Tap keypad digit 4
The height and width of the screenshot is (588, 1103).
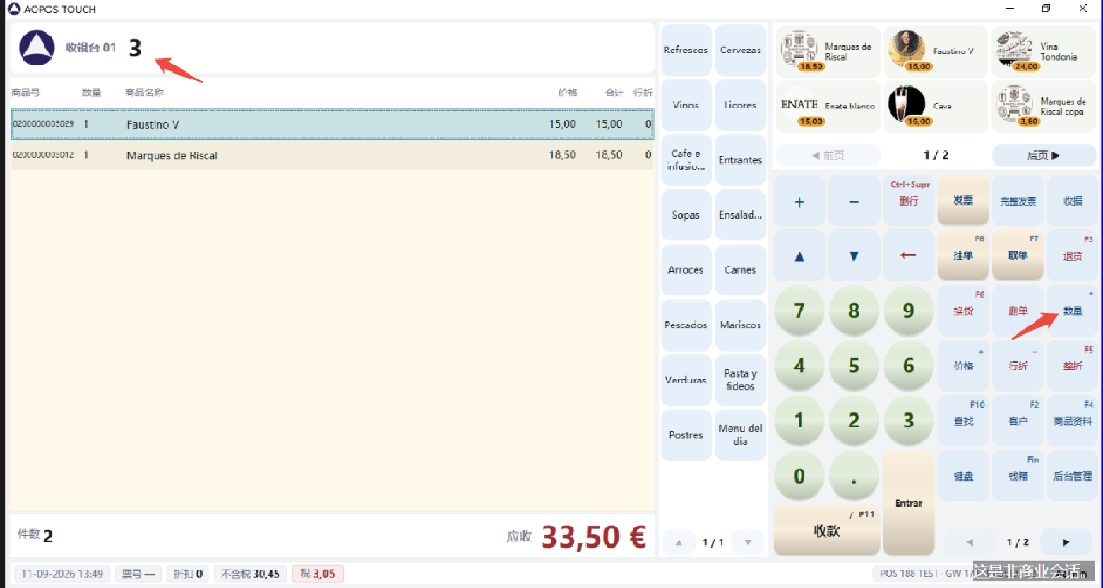tap(799, 365)
